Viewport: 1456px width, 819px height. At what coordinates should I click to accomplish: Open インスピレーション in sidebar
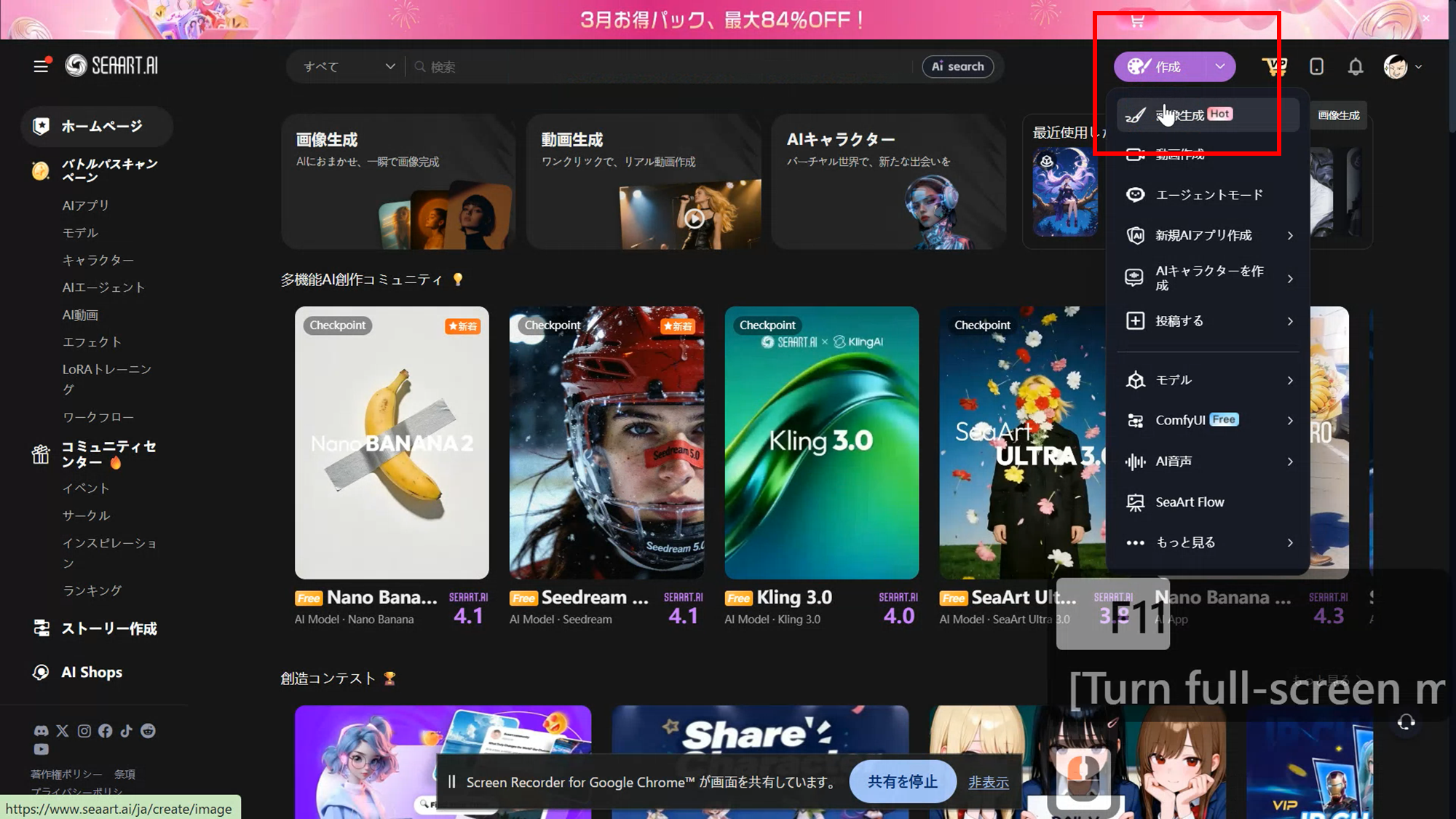(109, 553)
